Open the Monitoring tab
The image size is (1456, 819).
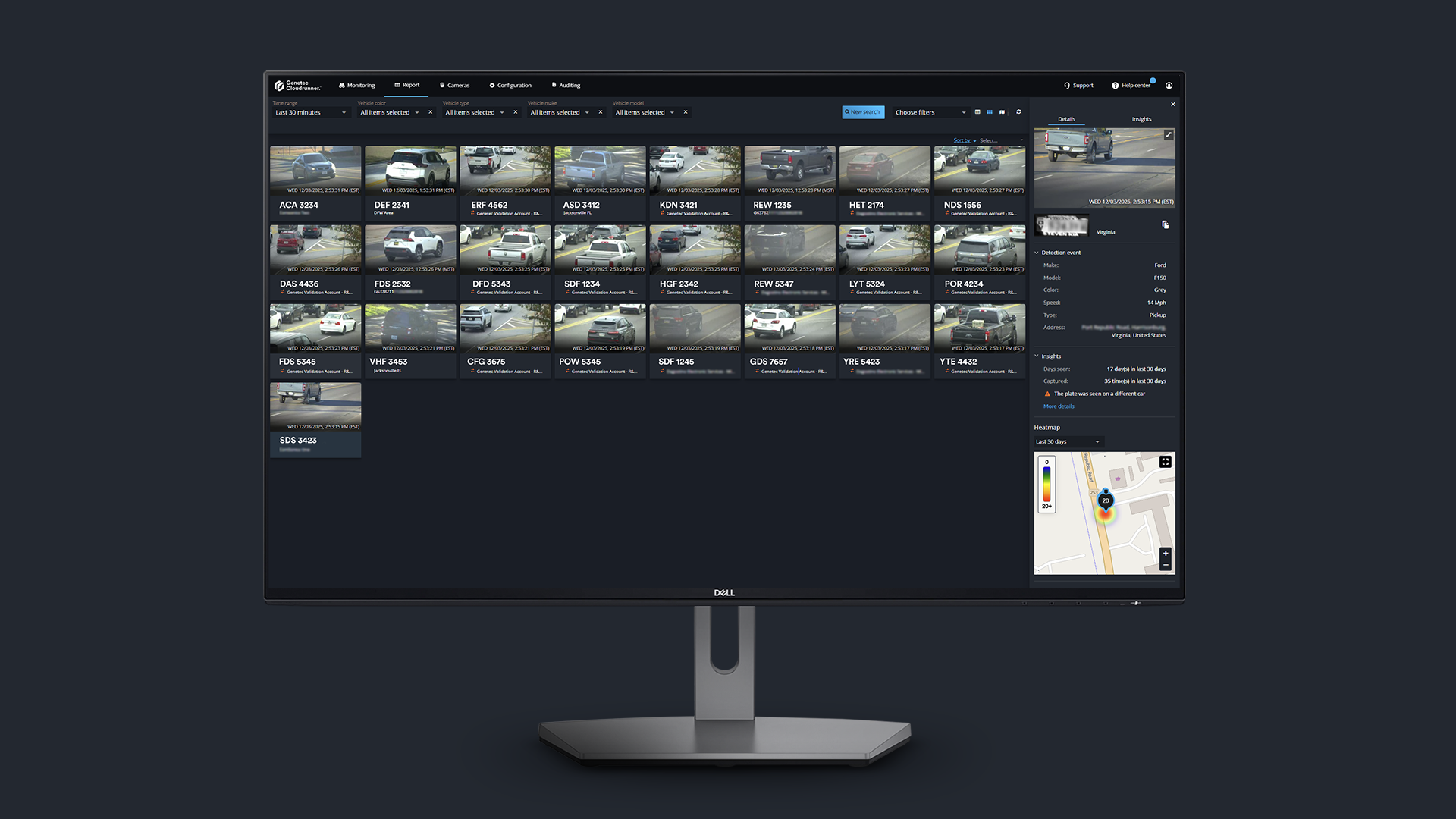(x=357, y=86)
